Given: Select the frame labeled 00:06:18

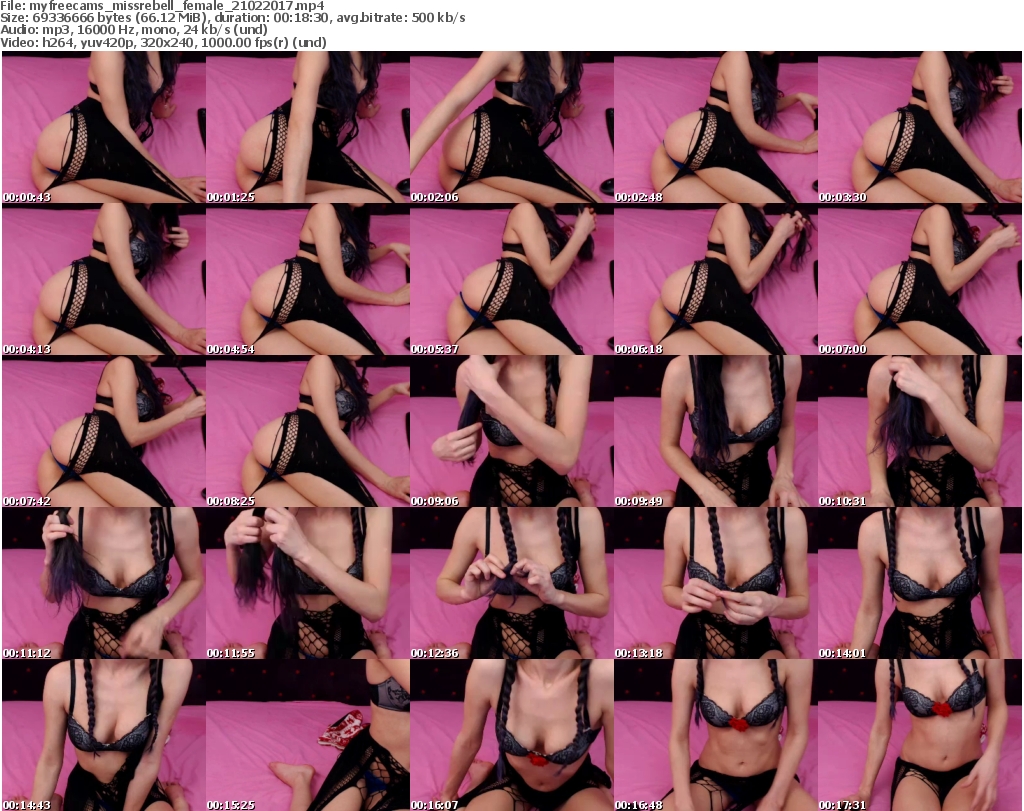Looking at the screenshot, I should (x=716, y=279).
